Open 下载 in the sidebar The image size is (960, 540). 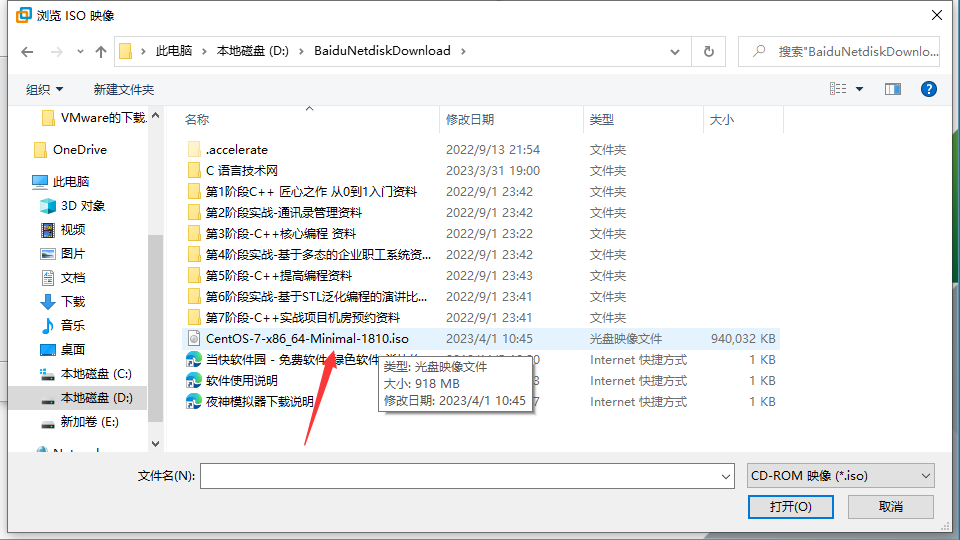coord(62,301)
